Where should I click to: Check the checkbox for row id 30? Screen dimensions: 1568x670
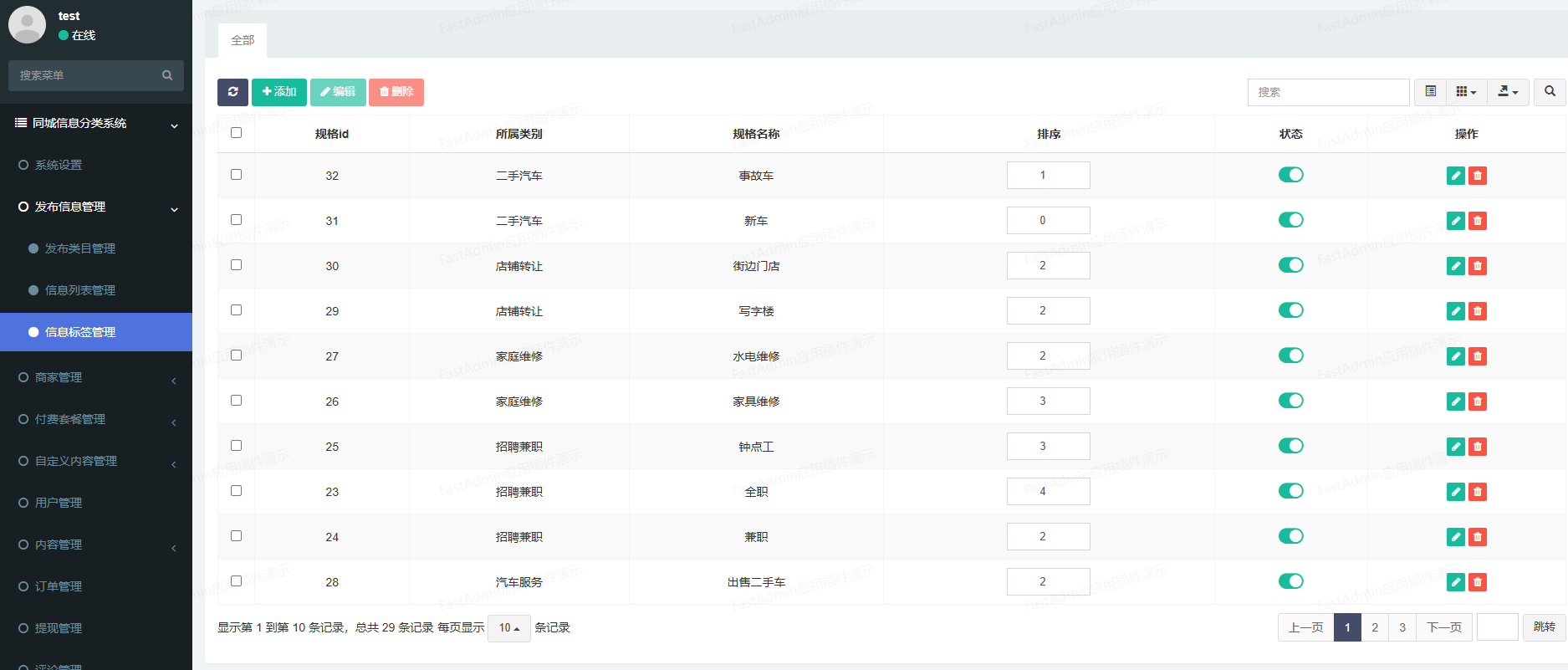coord(237,265)
